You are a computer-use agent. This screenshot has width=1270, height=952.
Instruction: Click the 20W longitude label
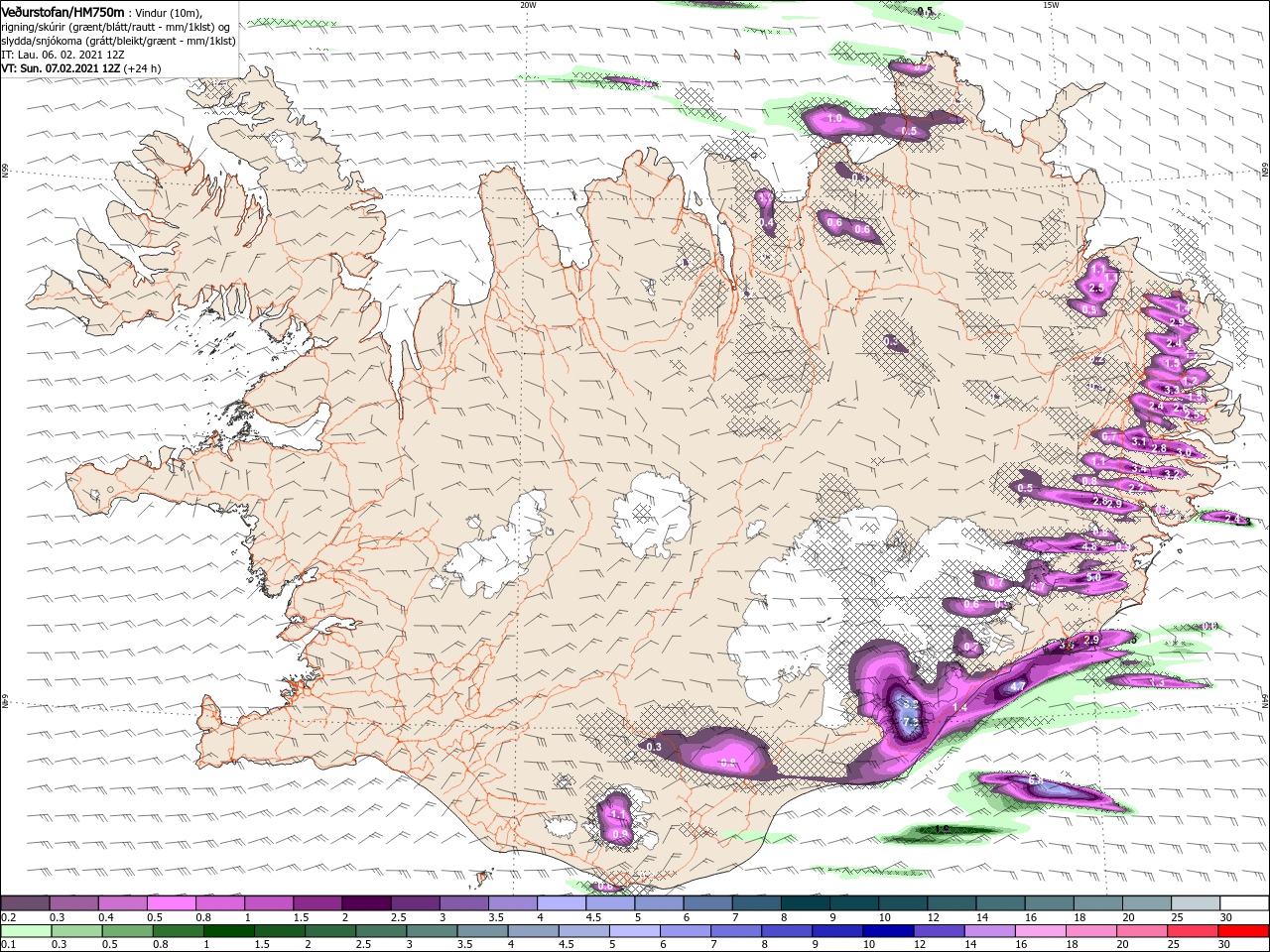tap(528, 5)
